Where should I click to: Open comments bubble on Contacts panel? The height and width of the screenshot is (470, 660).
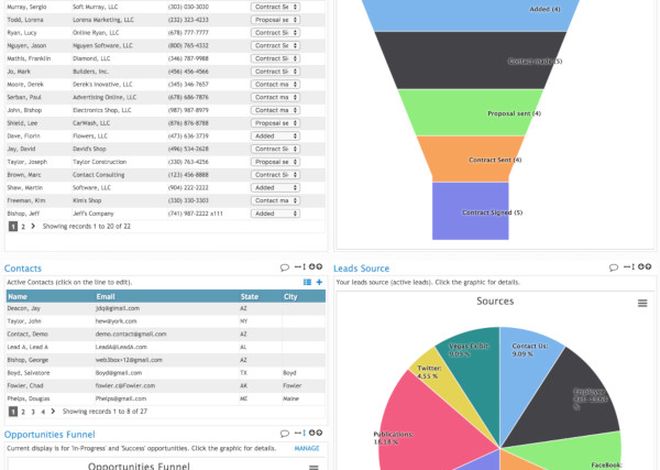[x=285, y=267]
